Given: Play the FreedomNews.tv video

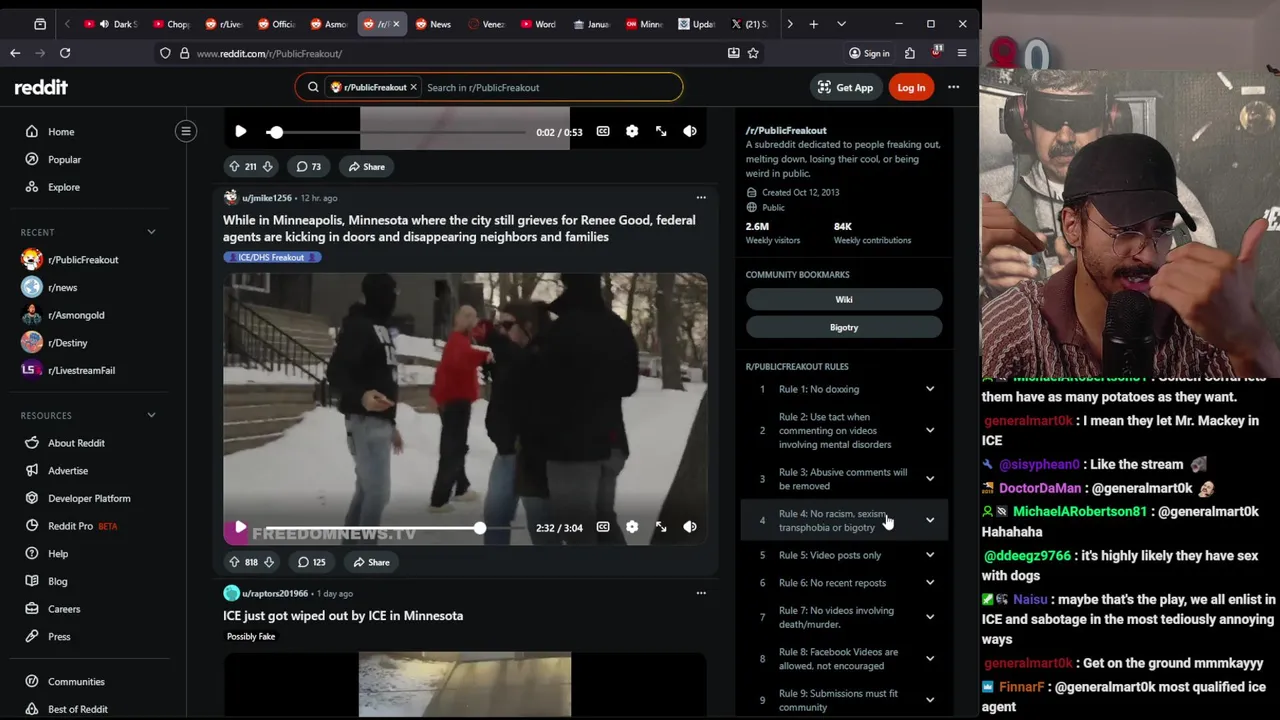Looking at the screenshot, I should pyautogui.click(x=240, y=527).
